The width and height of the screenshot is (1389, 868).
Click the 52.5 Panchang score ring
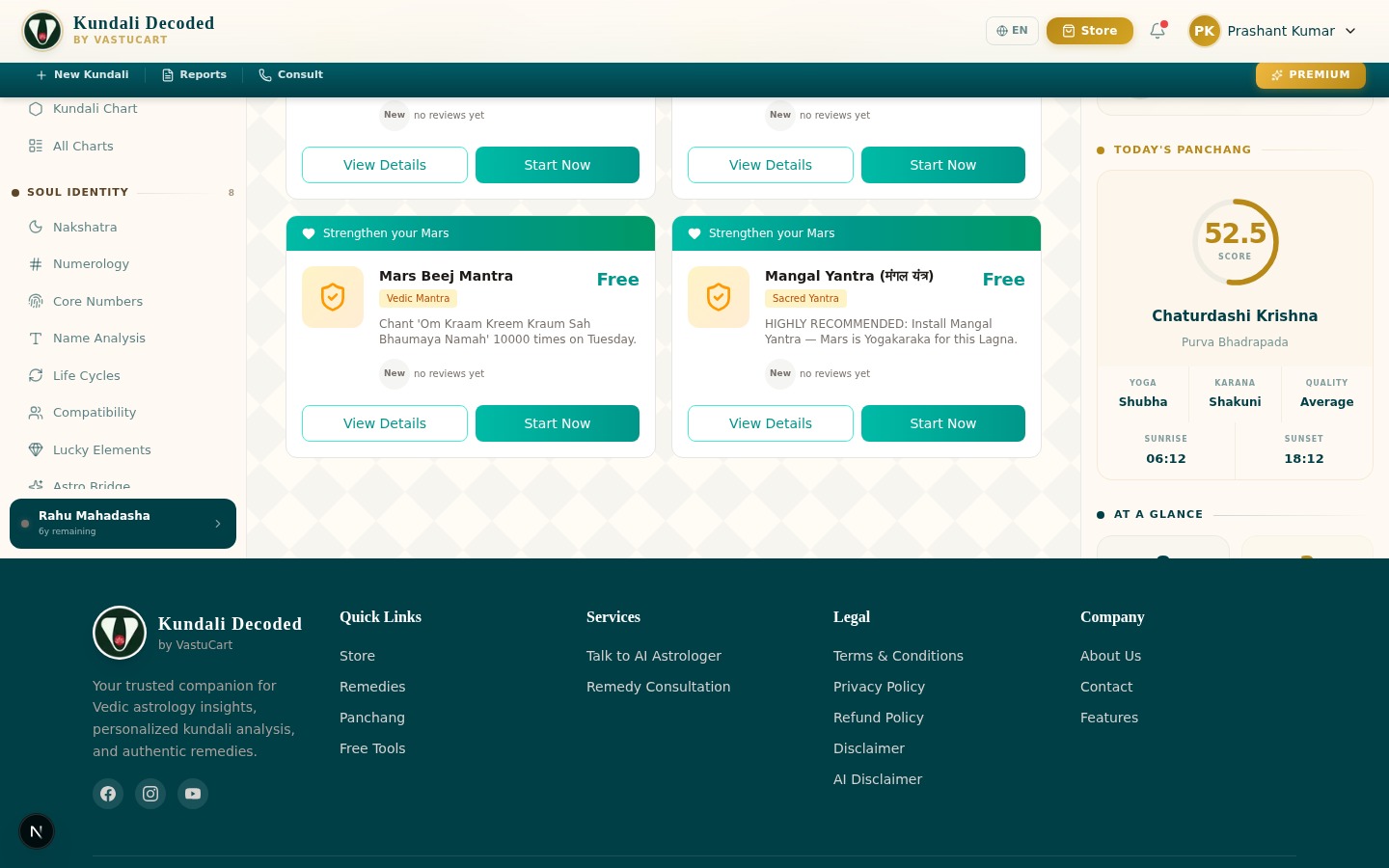point(1235,242)
